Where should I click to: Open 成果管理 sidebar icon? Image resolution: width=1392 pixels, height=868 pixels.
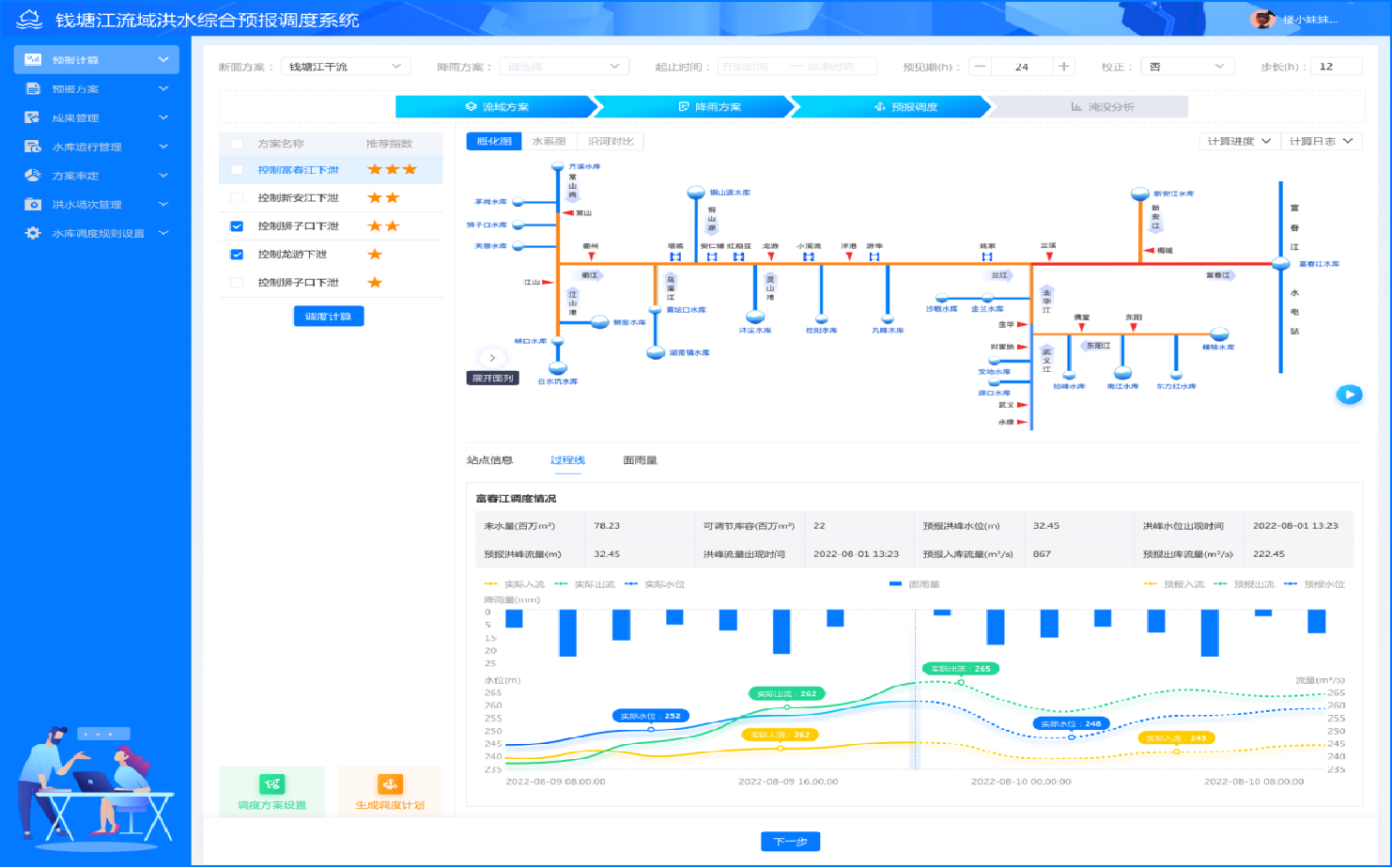[33, 117]
